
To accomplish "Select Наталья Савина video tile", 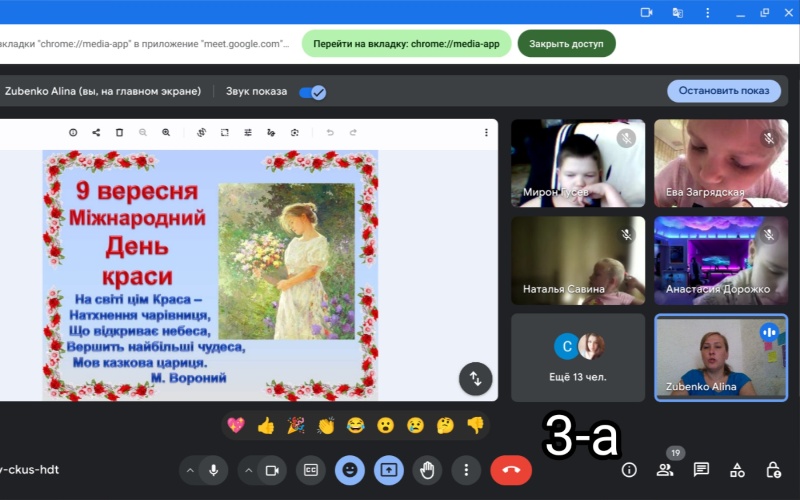I will click(578, 261).
